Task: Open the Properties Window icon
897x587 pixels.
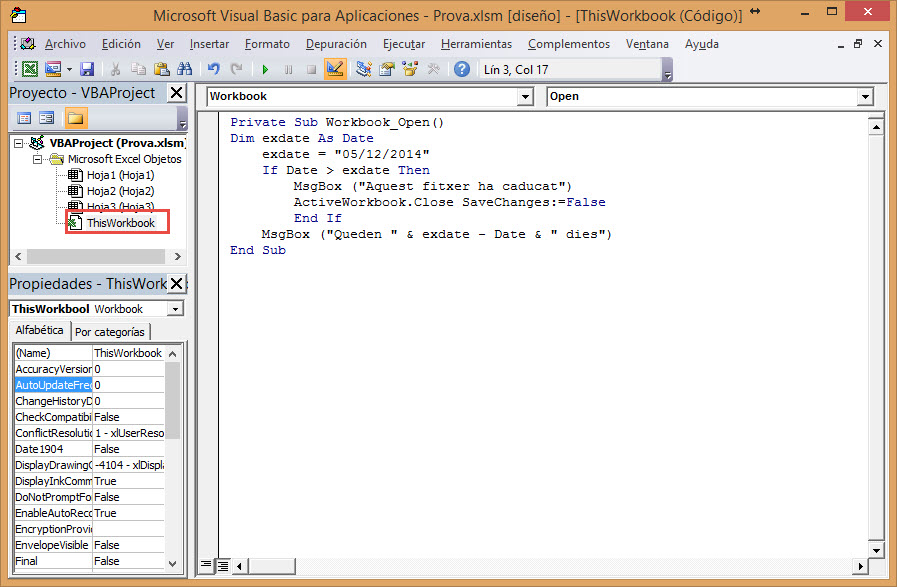Action: click(387, 69)
